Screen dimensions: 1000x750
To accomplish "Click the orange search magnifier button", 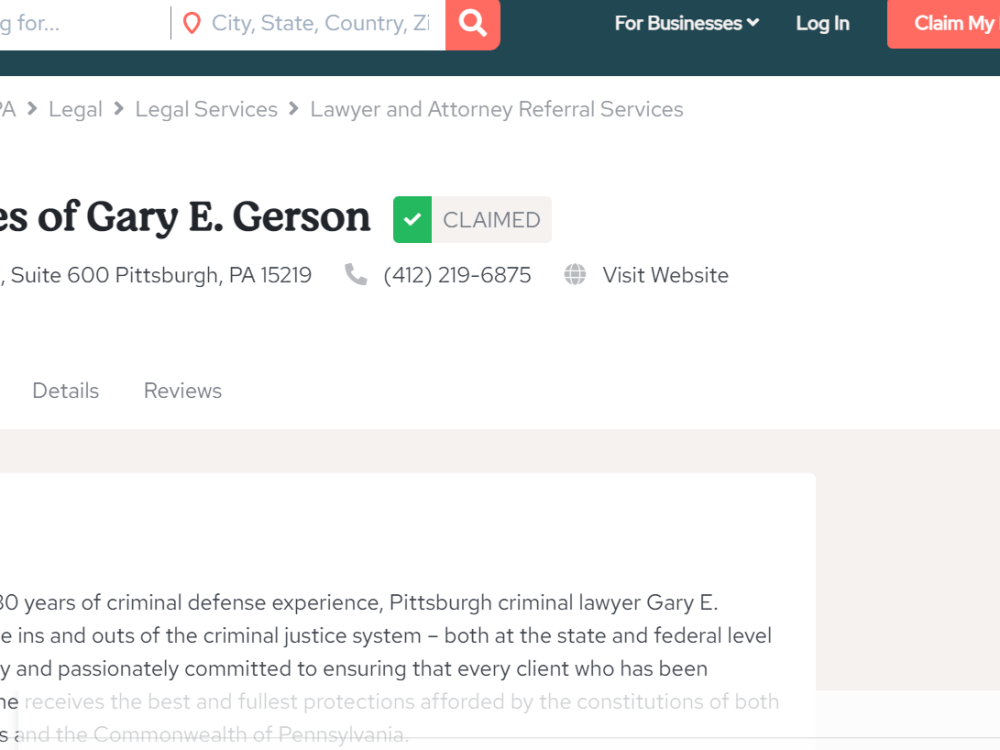I will tap(473, 24).
